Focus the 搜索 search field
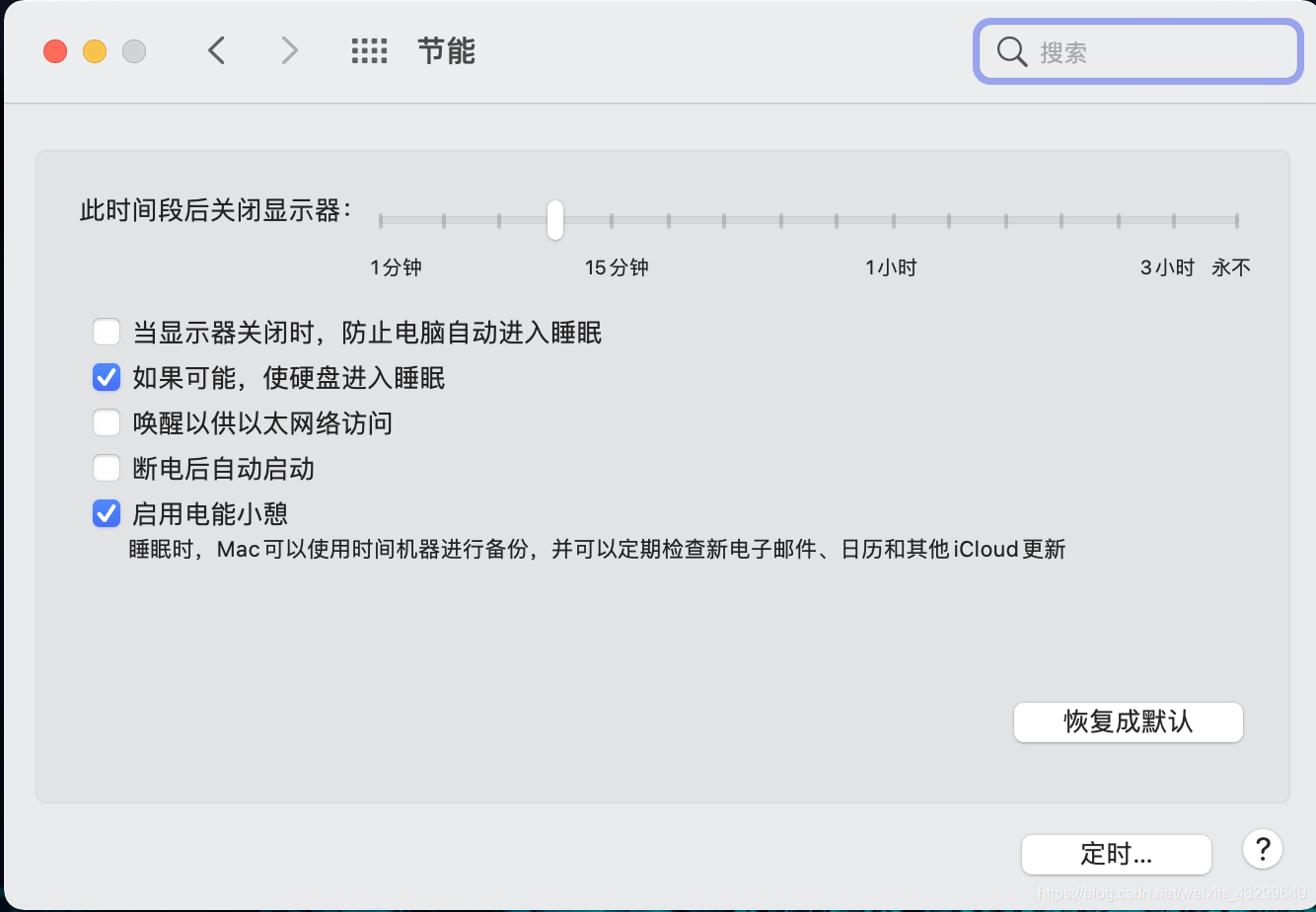Image resolution: width=1316 pixels, height=912 pixels. pos(1136,51)
